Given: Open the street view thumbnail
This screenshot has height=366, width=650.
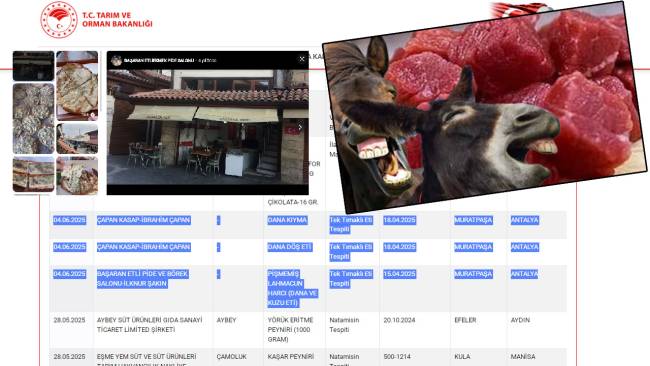Looking at the screenshot, I should [x=77, y=138].
